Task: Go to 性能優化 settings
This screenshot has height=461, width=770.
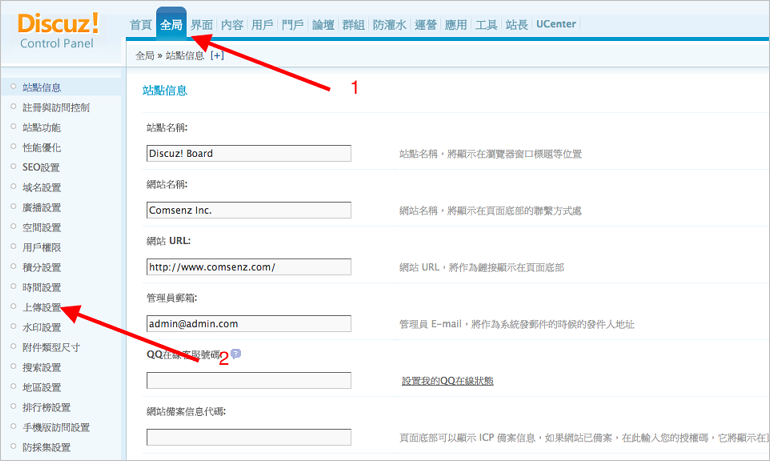Action: (42, 147)
